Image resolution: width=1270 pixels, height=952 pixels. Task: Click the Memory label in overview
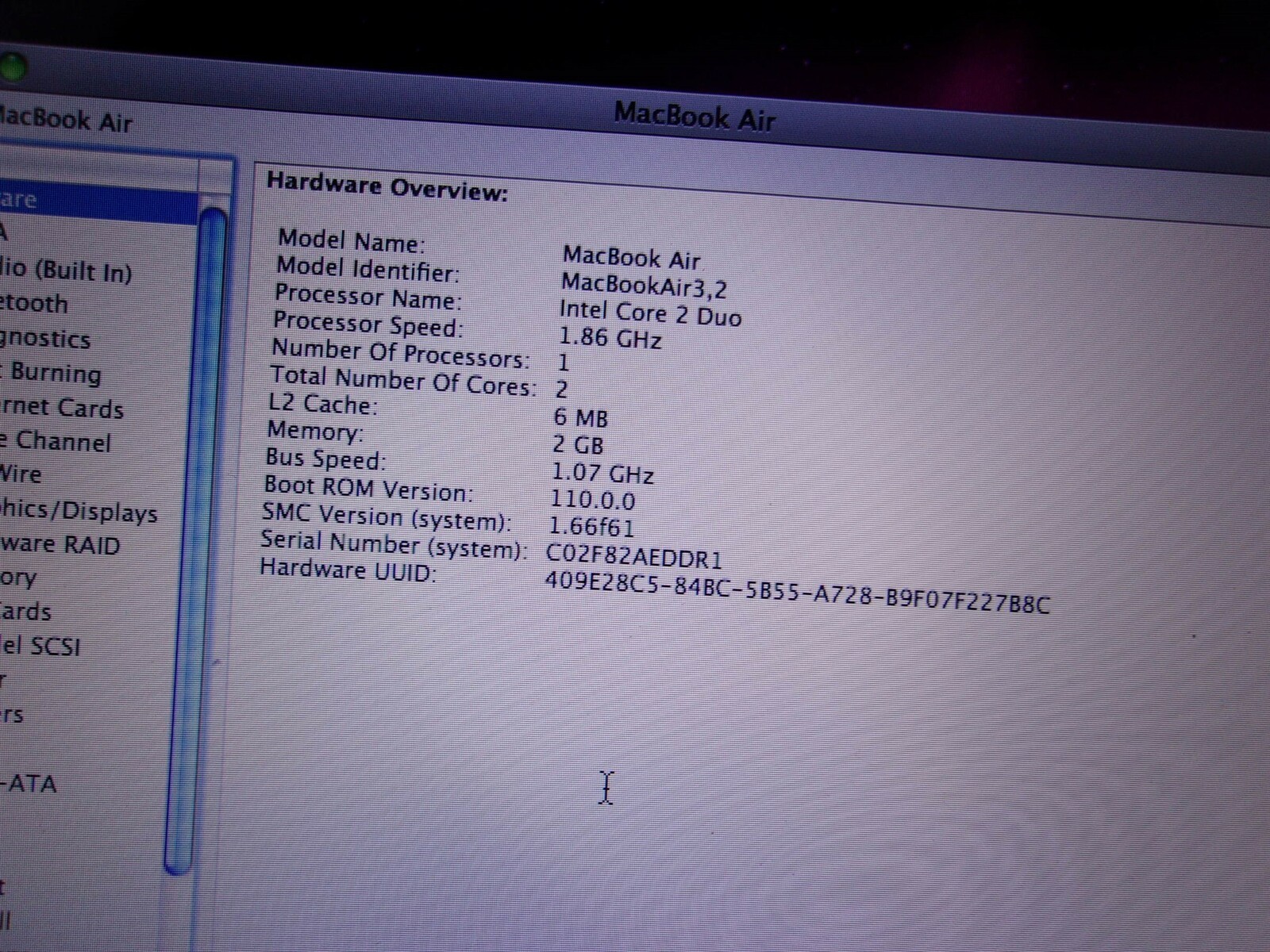315,431
